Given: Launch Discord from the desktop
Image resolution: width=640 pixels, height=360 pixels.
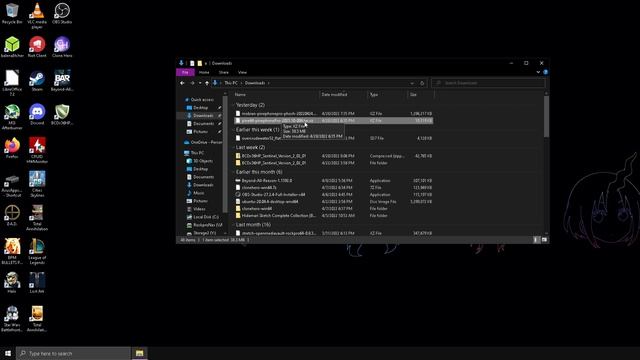Looking at the screenshot, I should coord(37,114).
